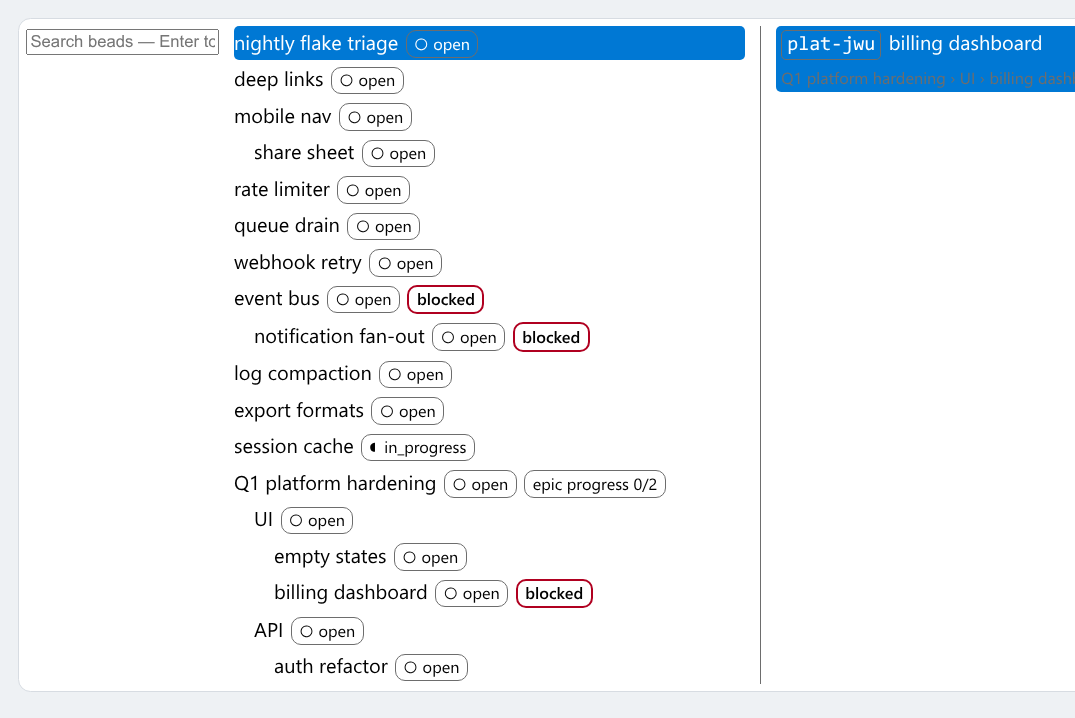Click open status badge on UI row
This screenshot has height=718, width=1075.
(x=317, y=521)
